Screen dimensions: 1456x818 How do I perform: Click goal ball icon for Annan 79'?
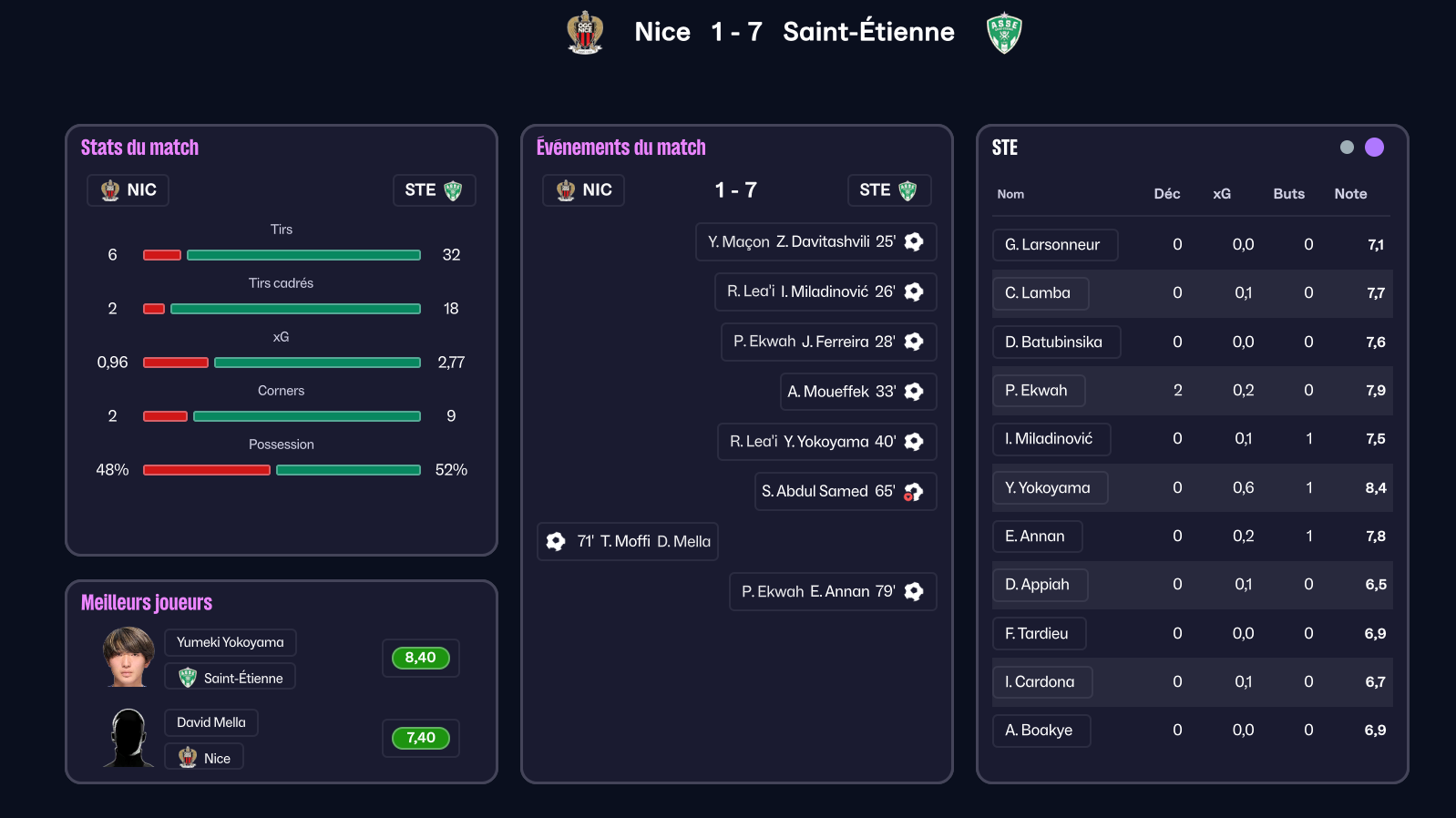point(914,591)
